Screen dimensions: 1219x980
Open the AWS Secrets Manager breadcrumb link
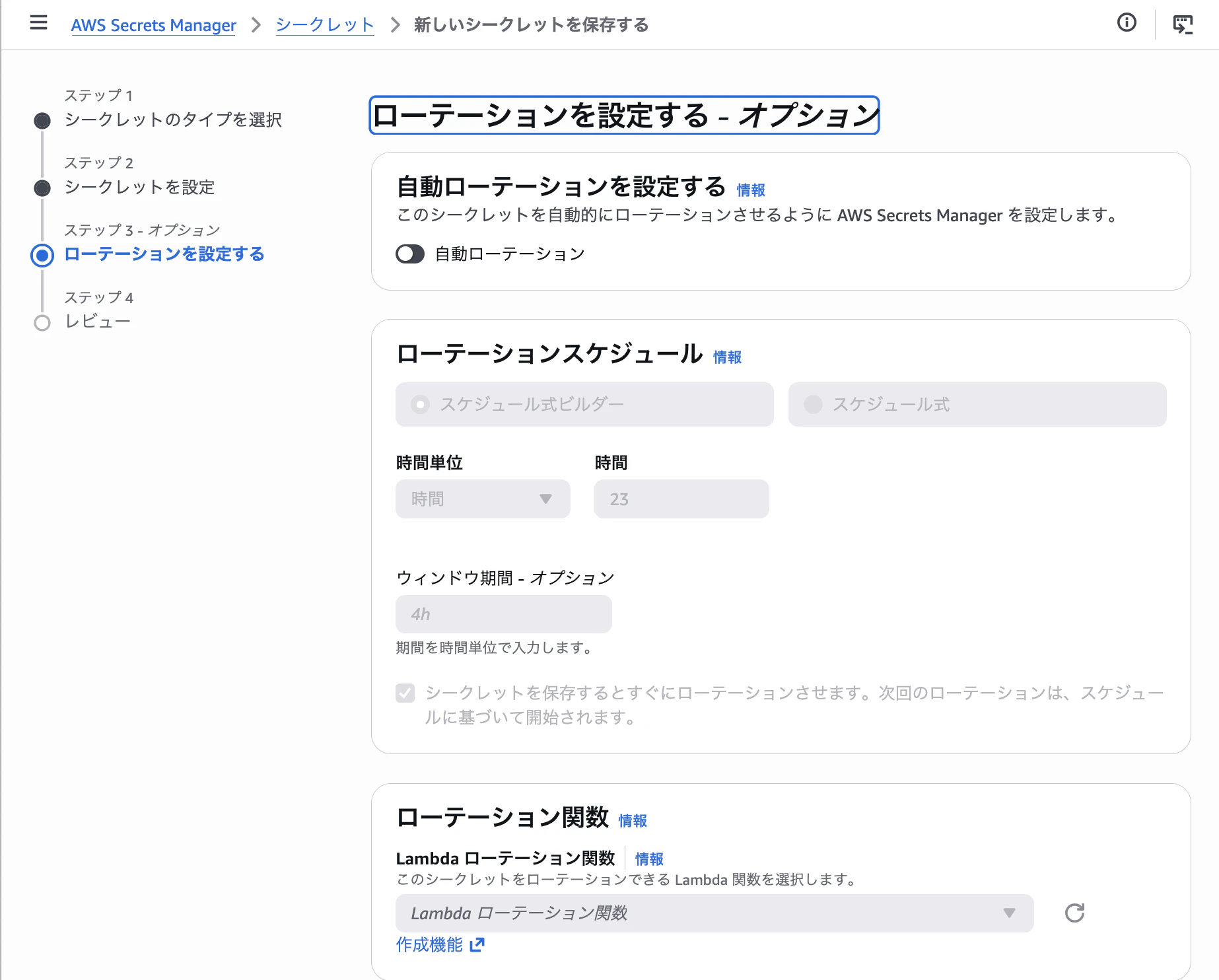pyautogui.click(x=153, y=24)
